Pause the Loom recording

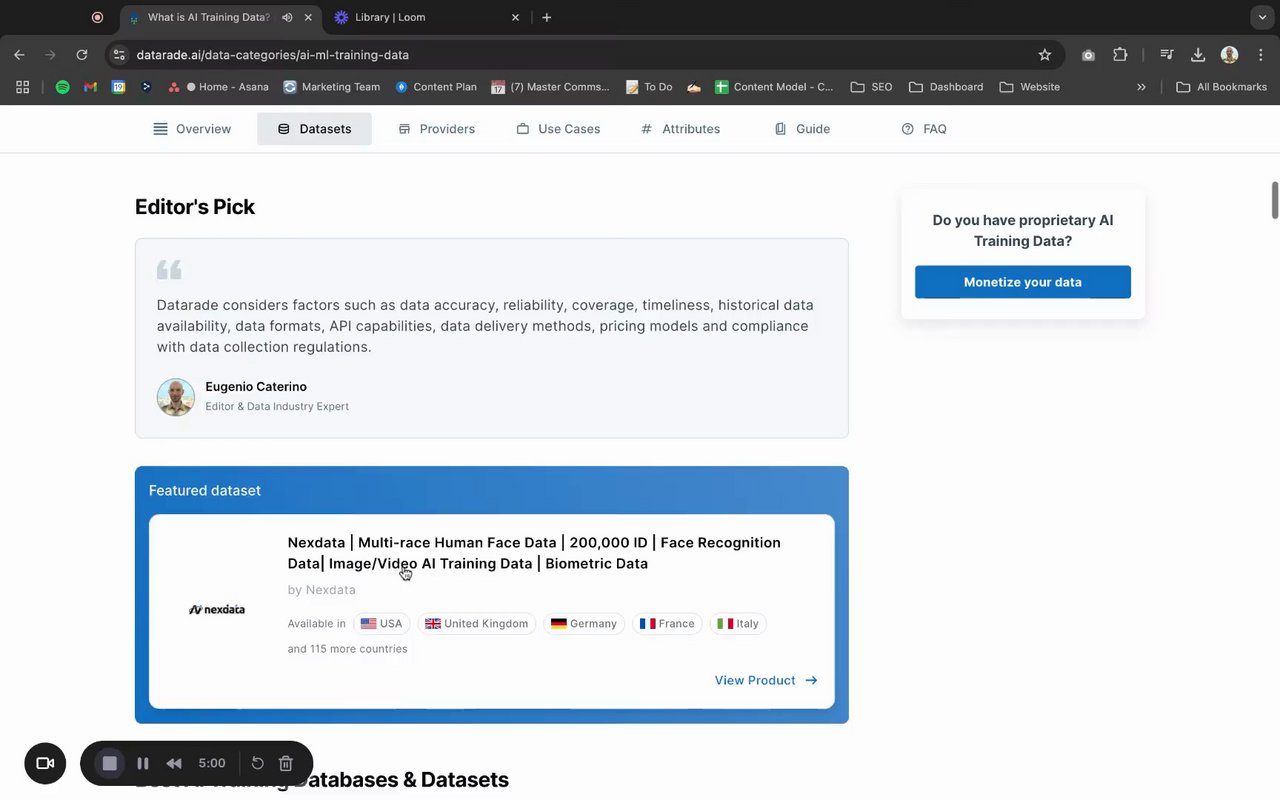click(143, 763)
